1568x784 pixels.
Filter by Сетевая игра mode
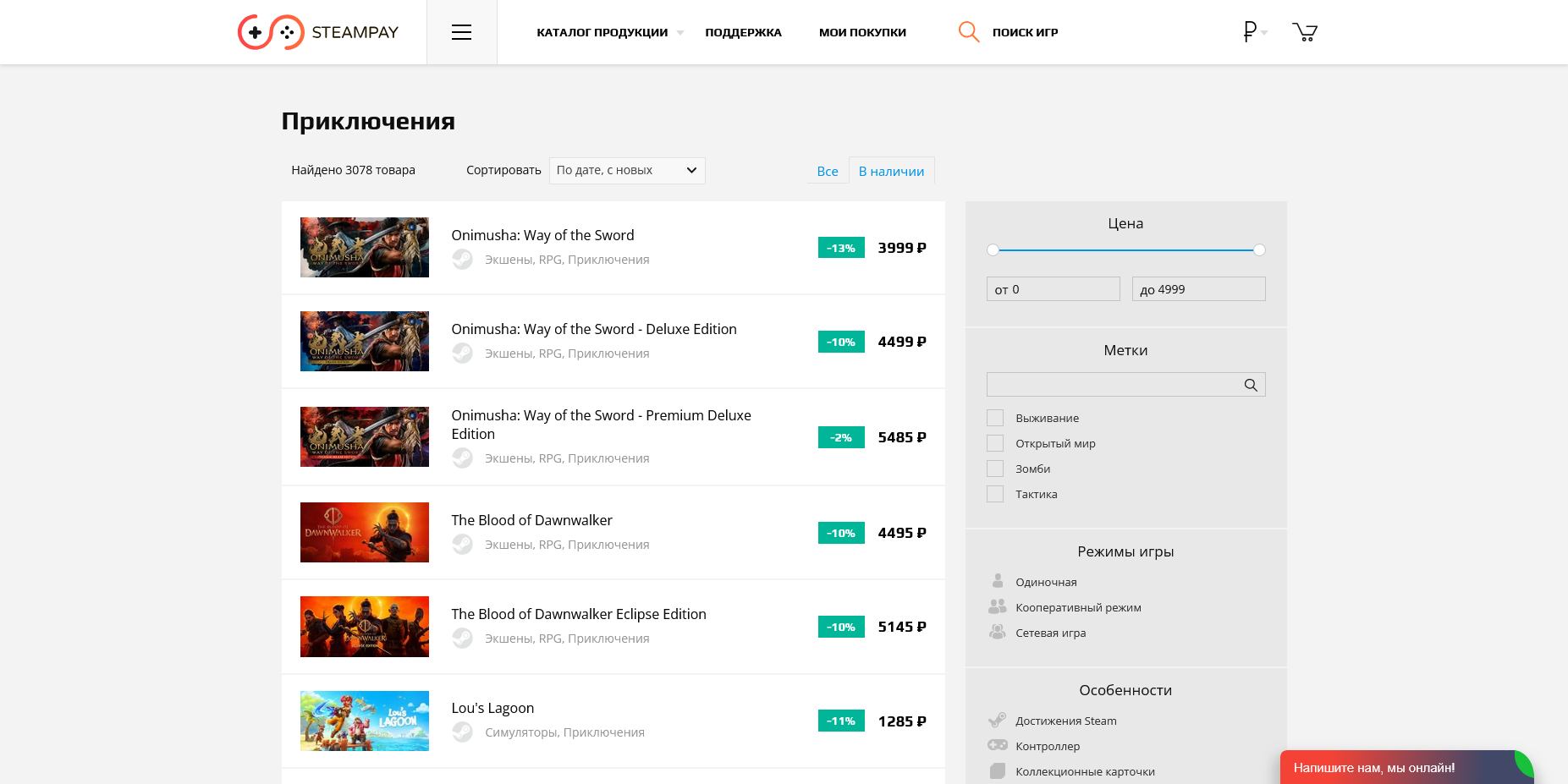coord(1050,633)
